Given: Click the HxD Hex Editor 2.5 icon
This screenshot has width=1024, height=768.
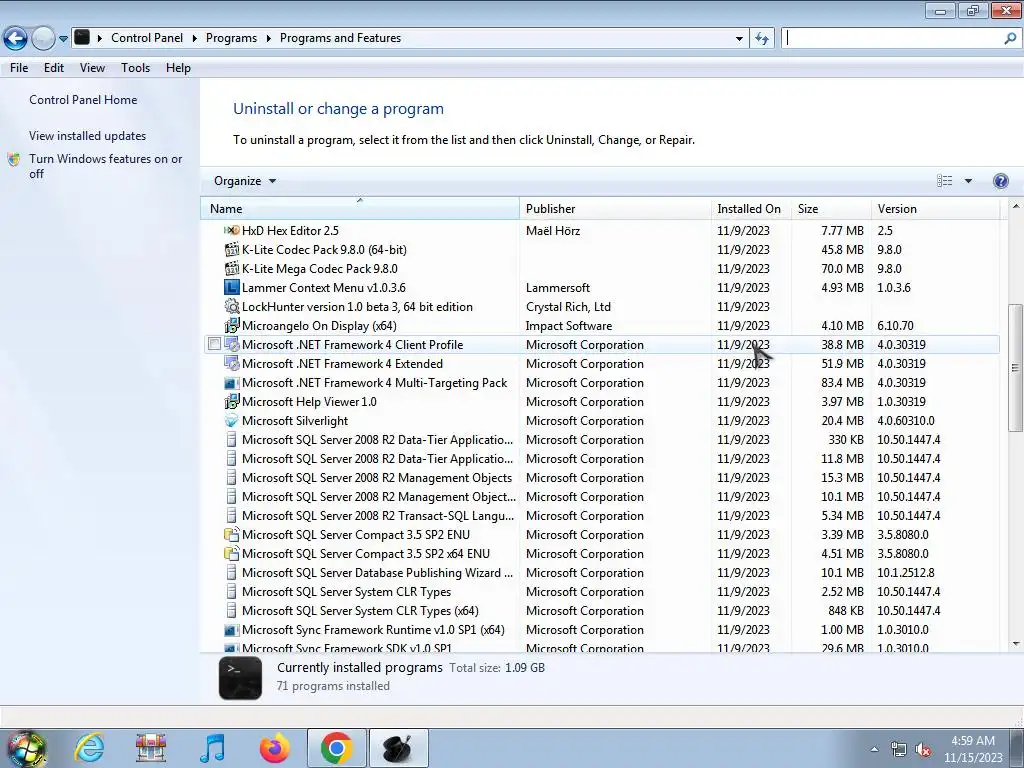Looking at the screenshot, I should pos(231,231).
